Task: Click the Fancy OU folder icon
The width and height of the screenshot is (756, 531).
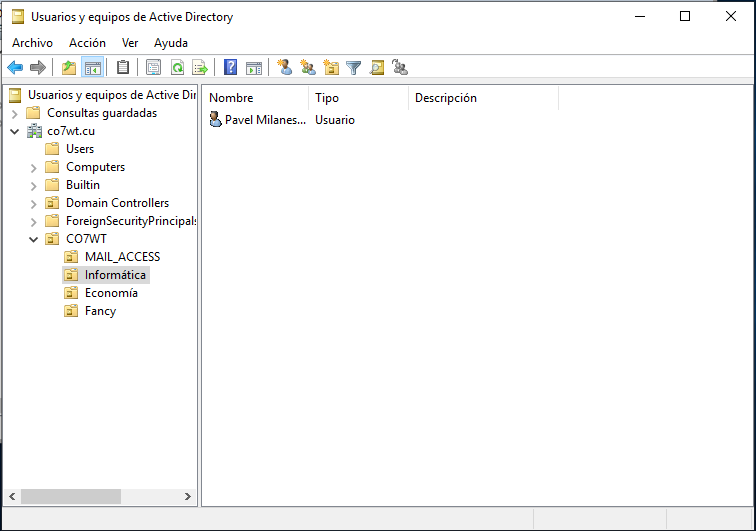Action: point(71,311)
